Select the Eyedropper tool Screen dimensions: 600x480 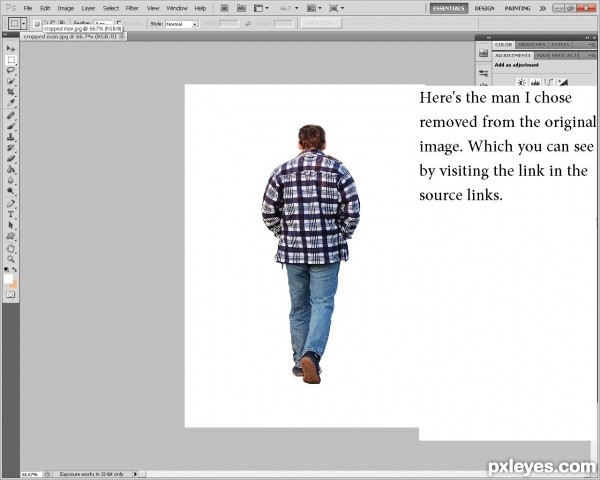[11, 103]
